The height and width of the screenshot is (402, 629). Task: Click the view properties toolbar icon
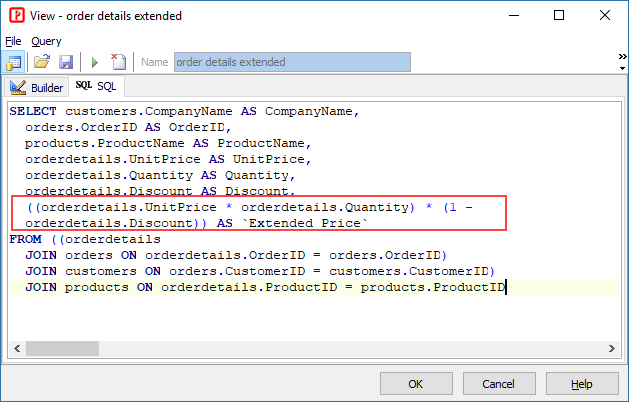coord(15,62)
